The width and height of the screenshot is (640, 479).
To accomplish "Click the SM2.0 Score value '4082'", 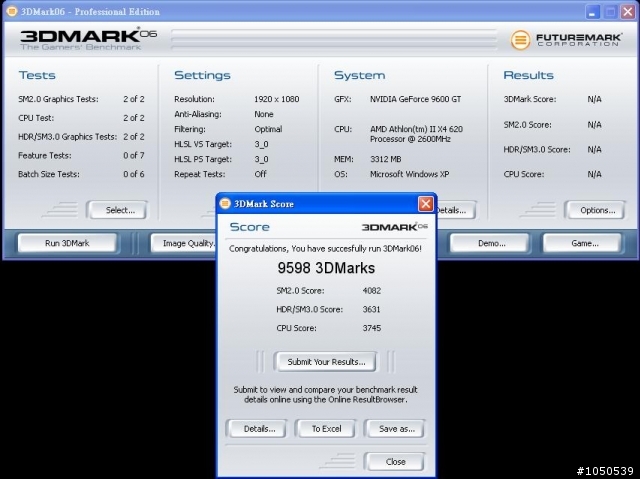I will (x=372, y=291).
